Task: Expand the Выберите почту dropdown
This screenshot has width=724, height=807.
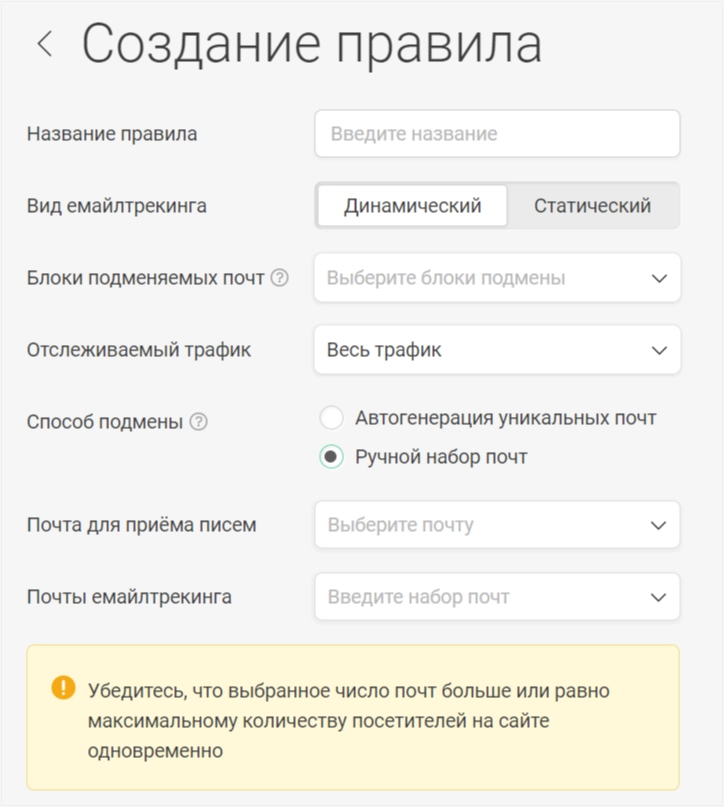Action: click(497, 525)
